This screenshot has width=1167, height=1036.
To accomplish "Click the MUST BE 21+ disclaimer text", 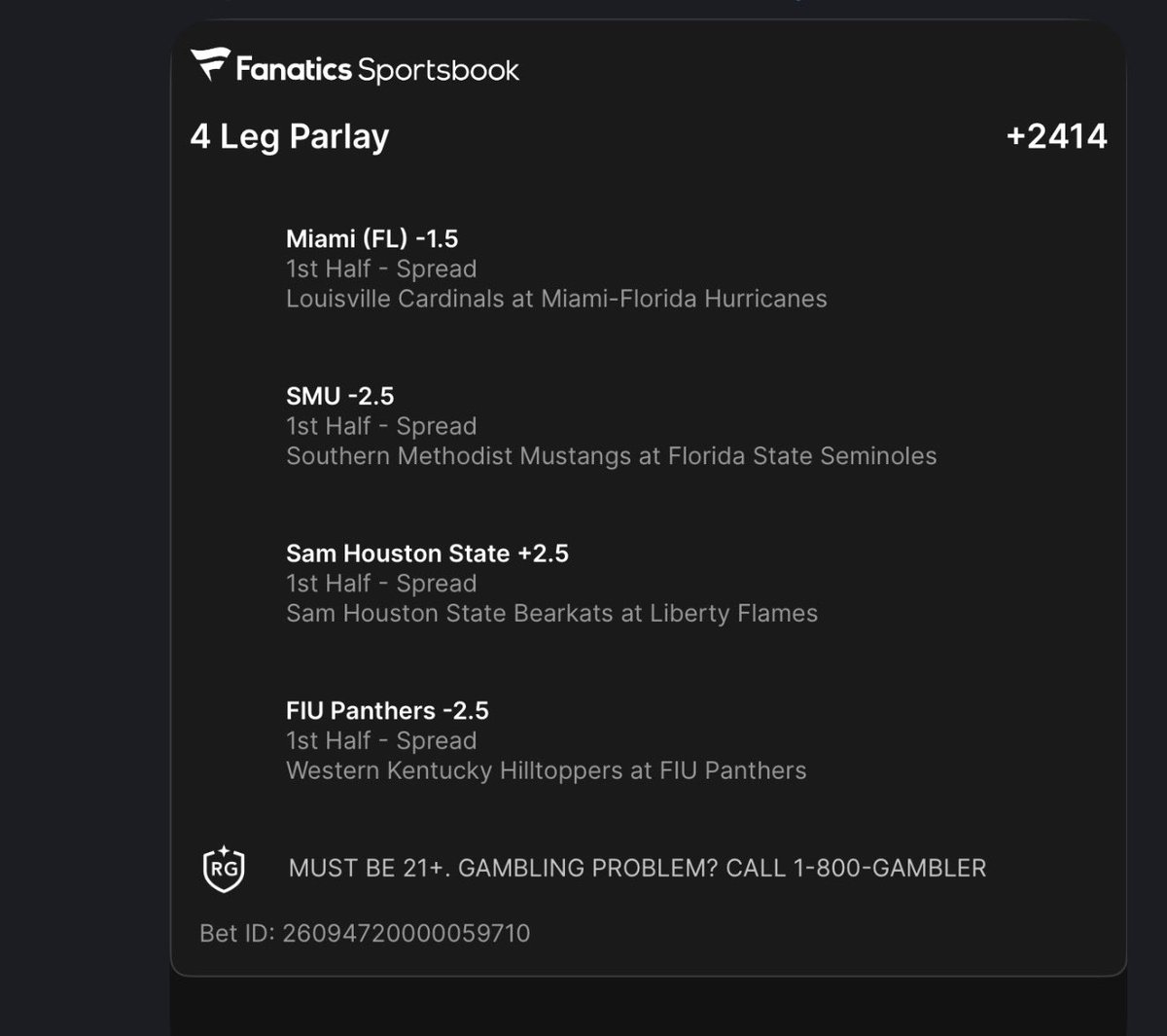I will coord(370,869).
